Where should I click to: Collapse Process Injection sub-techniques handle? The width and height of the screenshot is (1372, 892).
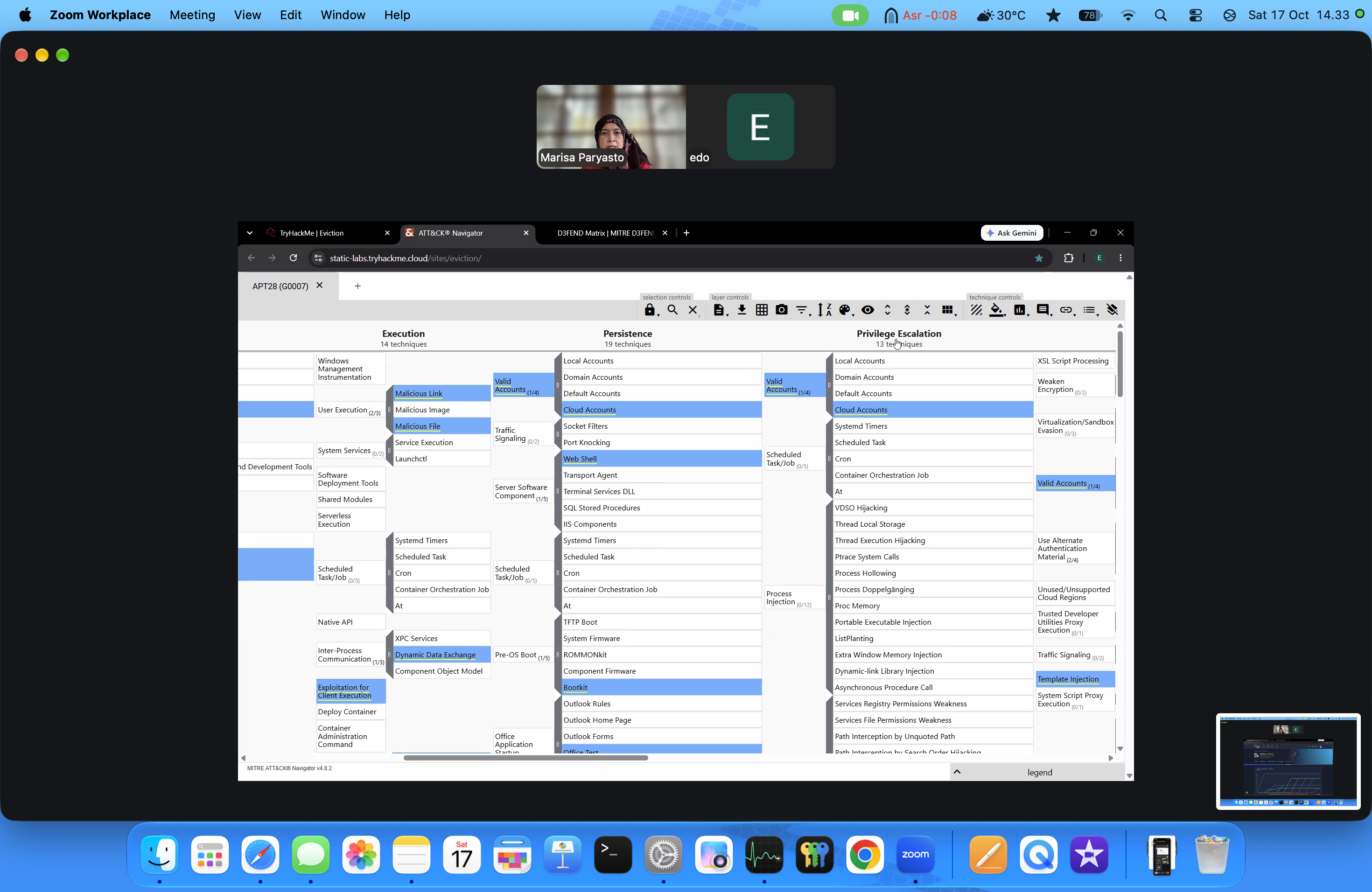pos(829,598)
